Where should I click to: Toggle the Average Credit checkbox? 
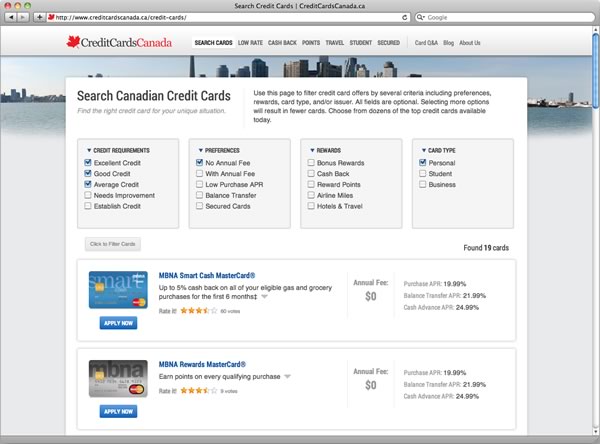(88, 184)
